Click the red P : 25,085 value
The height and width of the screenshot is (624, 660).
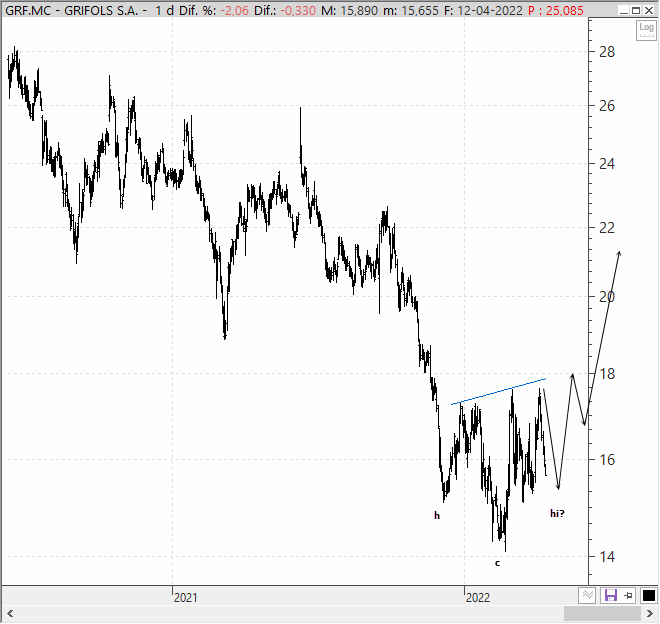556,11
